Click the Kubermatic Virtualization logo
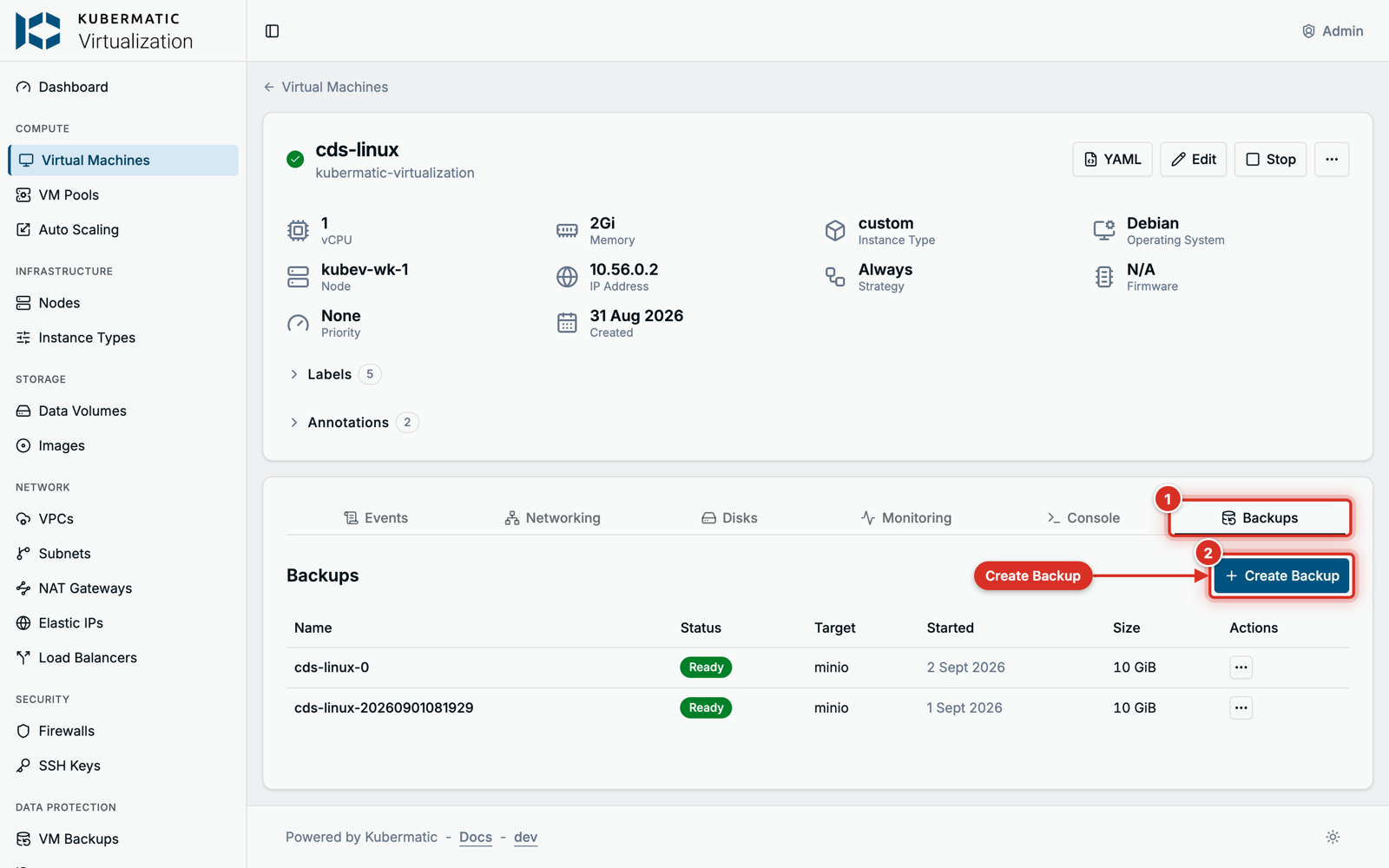The image size is (1389, 868). click(104, 31)
